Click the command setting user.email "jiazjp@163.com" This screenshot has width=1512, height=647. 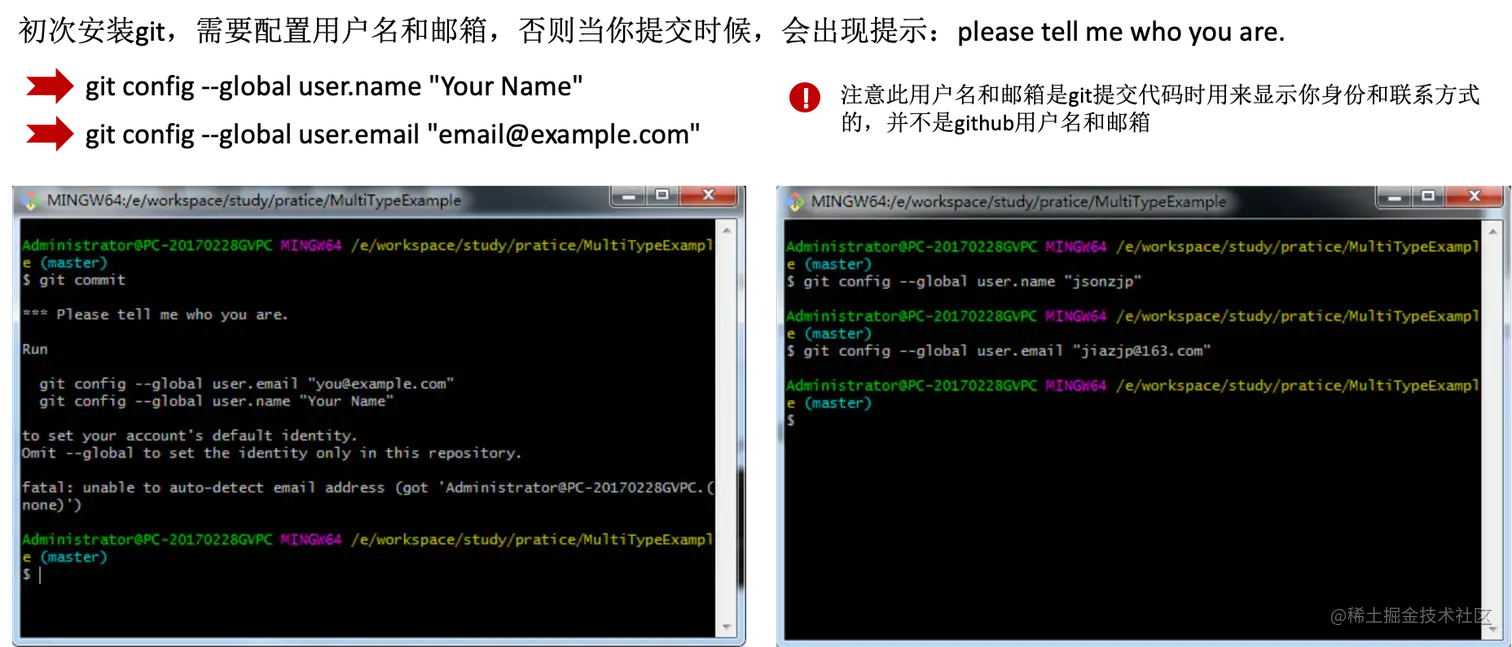tap(999, 351)
